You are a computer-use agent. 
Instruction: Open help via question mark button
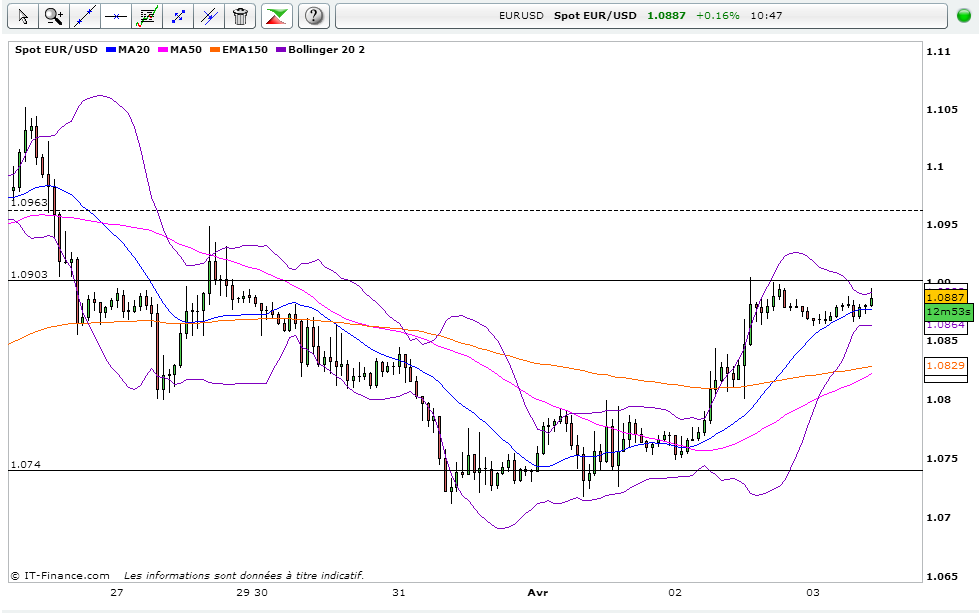313,16
